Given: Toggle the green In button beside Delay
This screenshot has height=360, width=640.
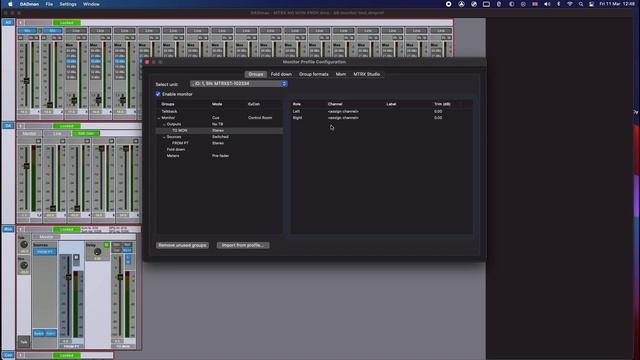Looking at the screenshot, I should tap(106, 245).
